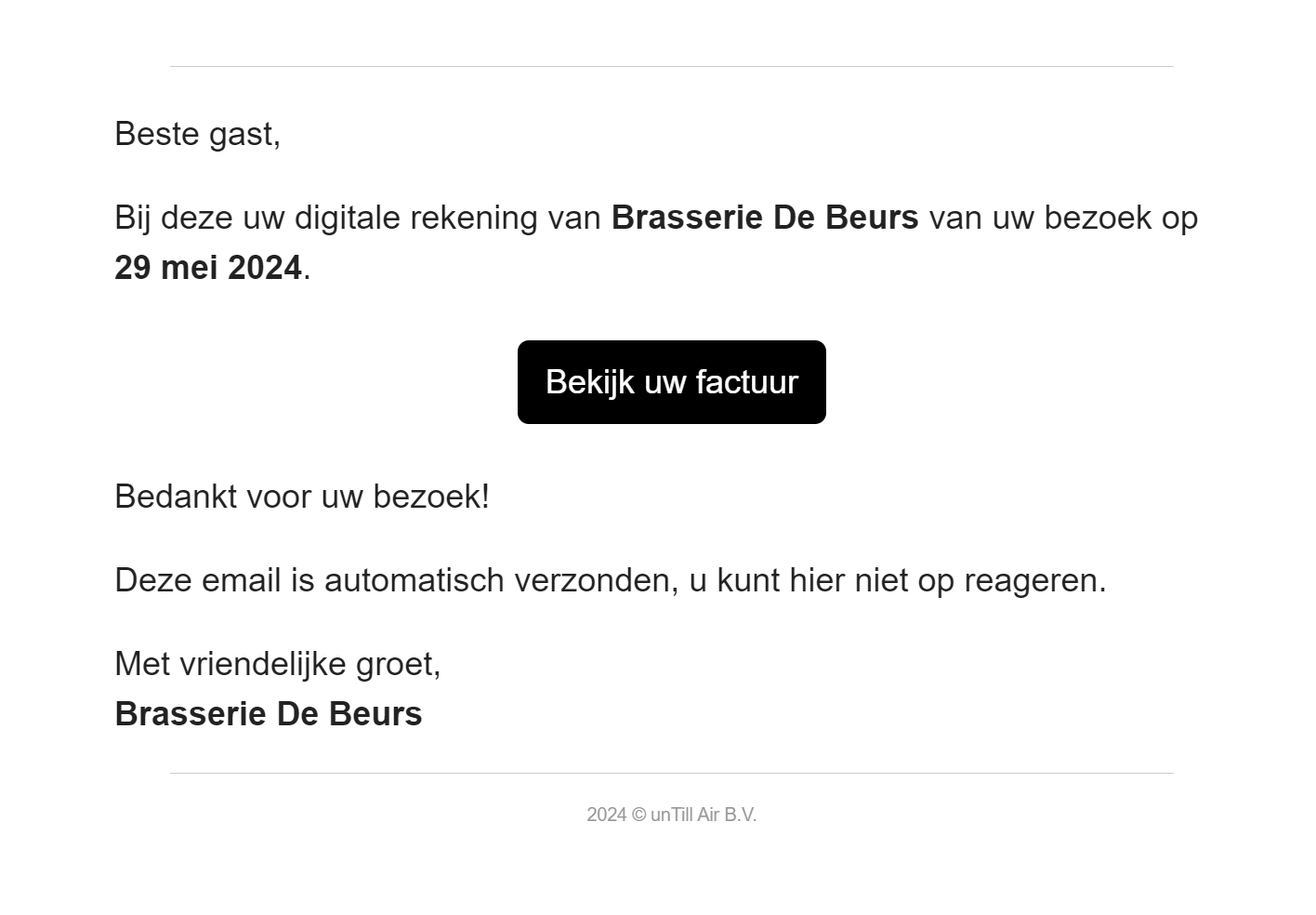The width and height of the screenshot is (1316, 915).
Task: Click the "Bedankt voor uw bezoek!" line
Action: (x=301, y=497)
